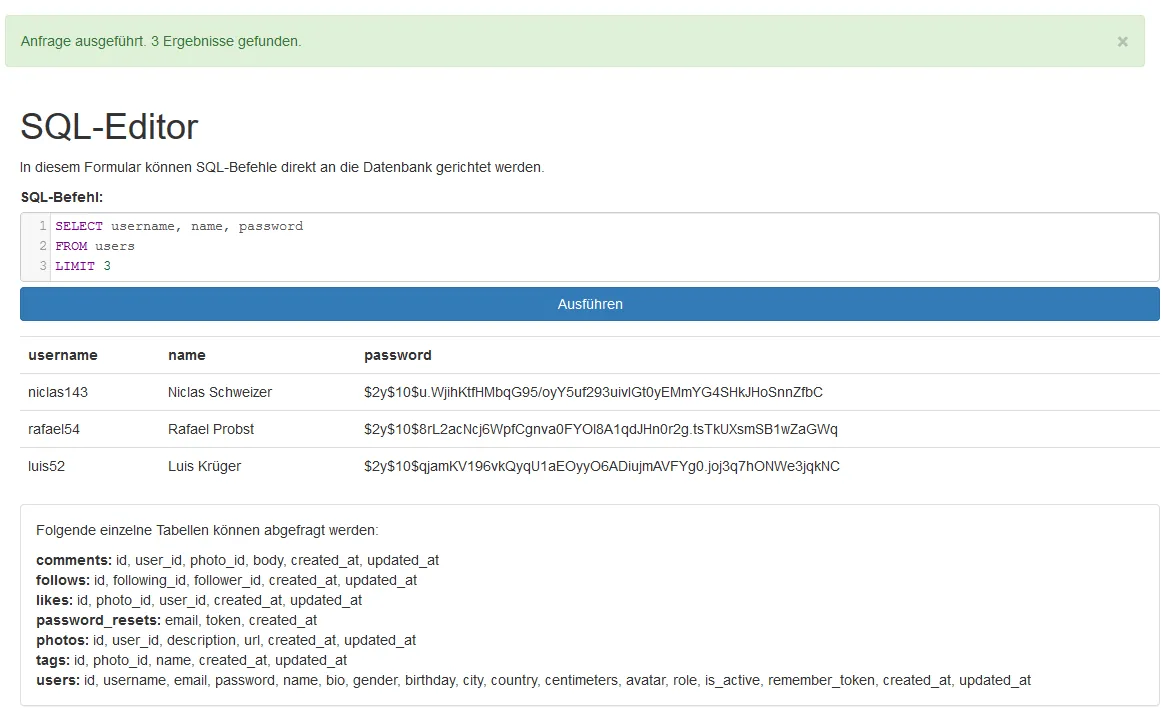Click the users table name in the list

(x=58, y=681)
